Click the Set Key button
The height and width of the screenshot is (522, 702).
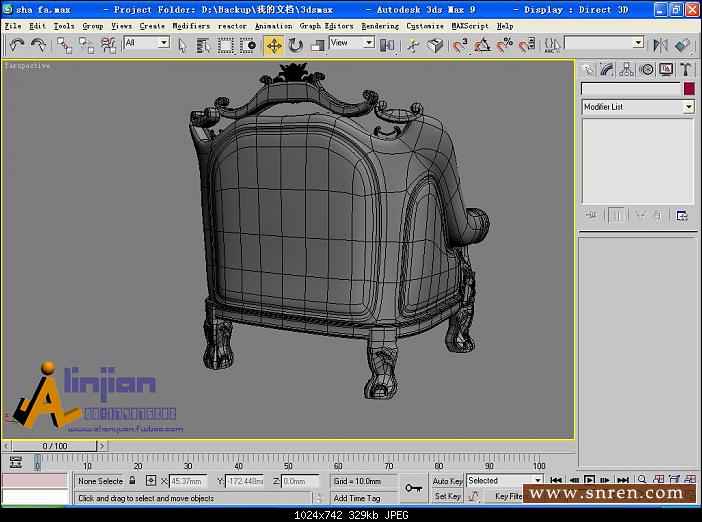pyautogui.click(x=447, y=496)
